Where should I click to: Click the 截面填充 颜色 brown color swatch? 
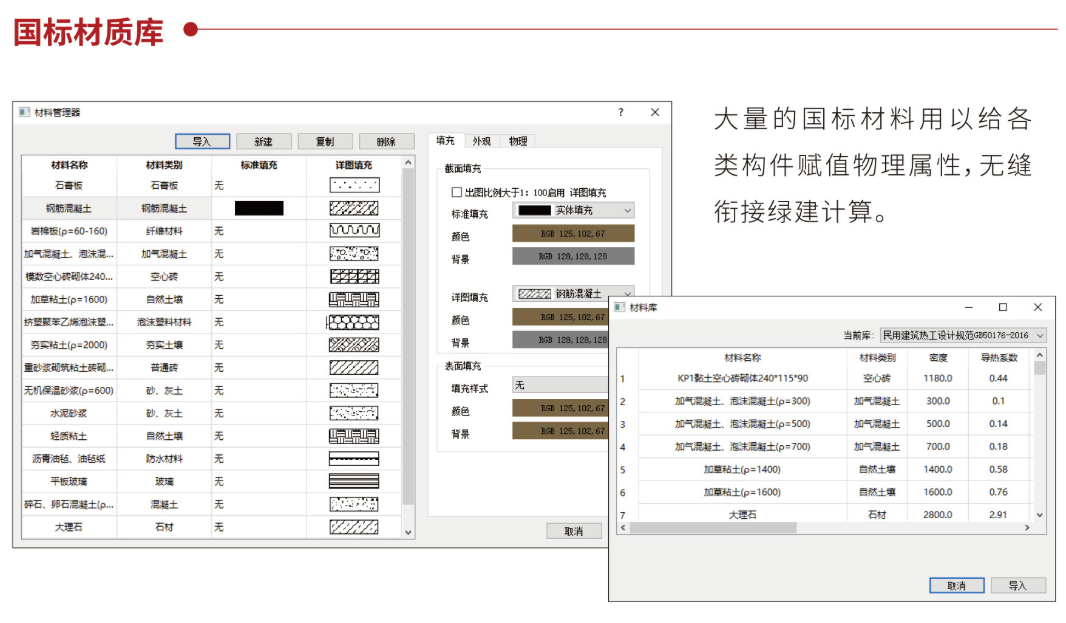(x=573, y=235)
